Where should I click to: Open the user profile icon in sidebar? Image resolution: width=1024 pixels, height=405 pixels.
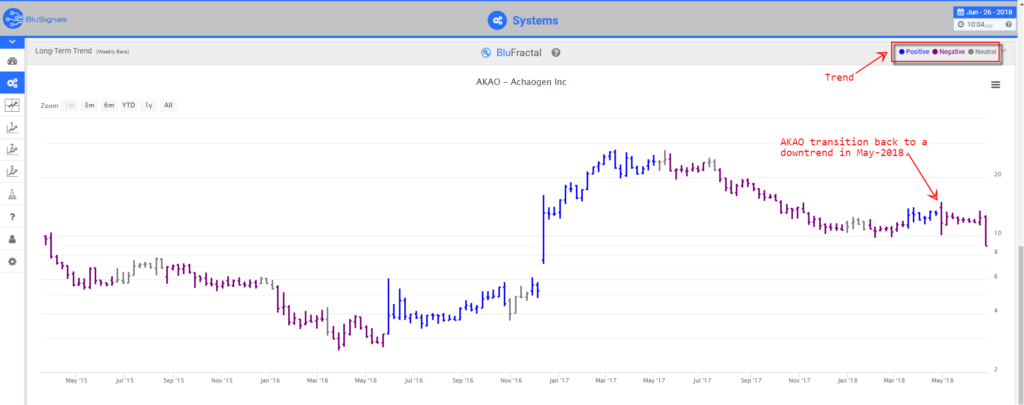click(x=12, y=239)
